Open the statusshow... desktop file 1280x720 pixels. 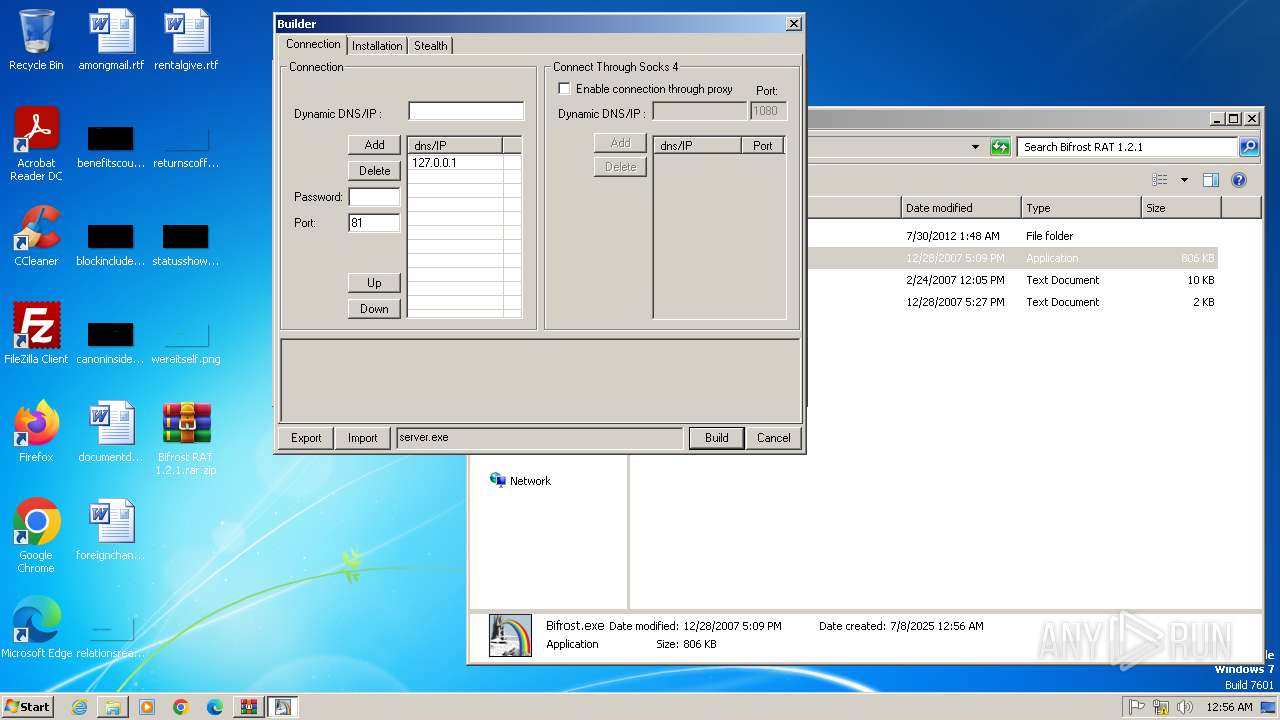coord(186,244)
